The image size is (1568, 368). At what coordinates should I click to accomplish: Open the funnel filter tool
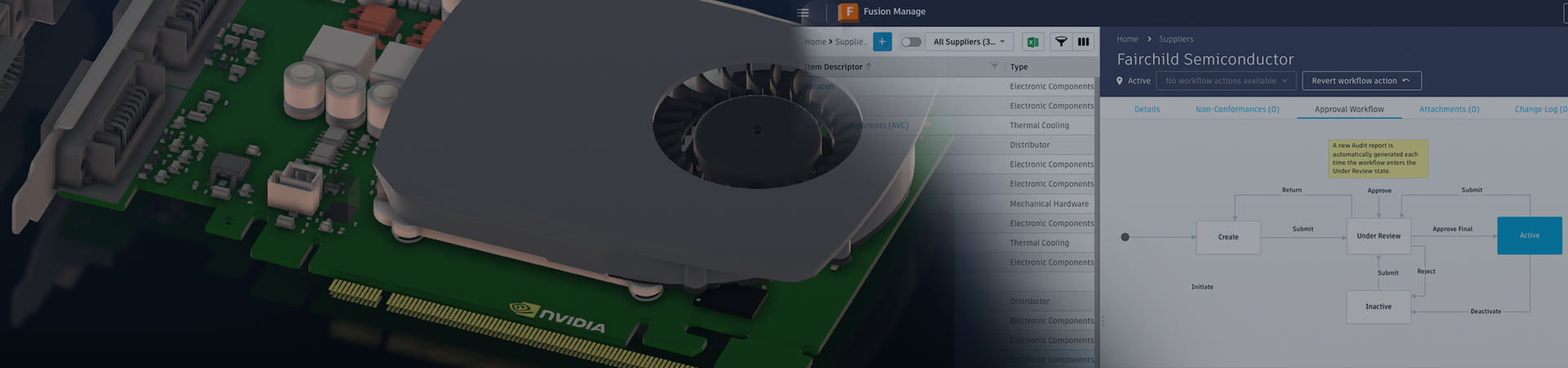tap(1061, 42)
